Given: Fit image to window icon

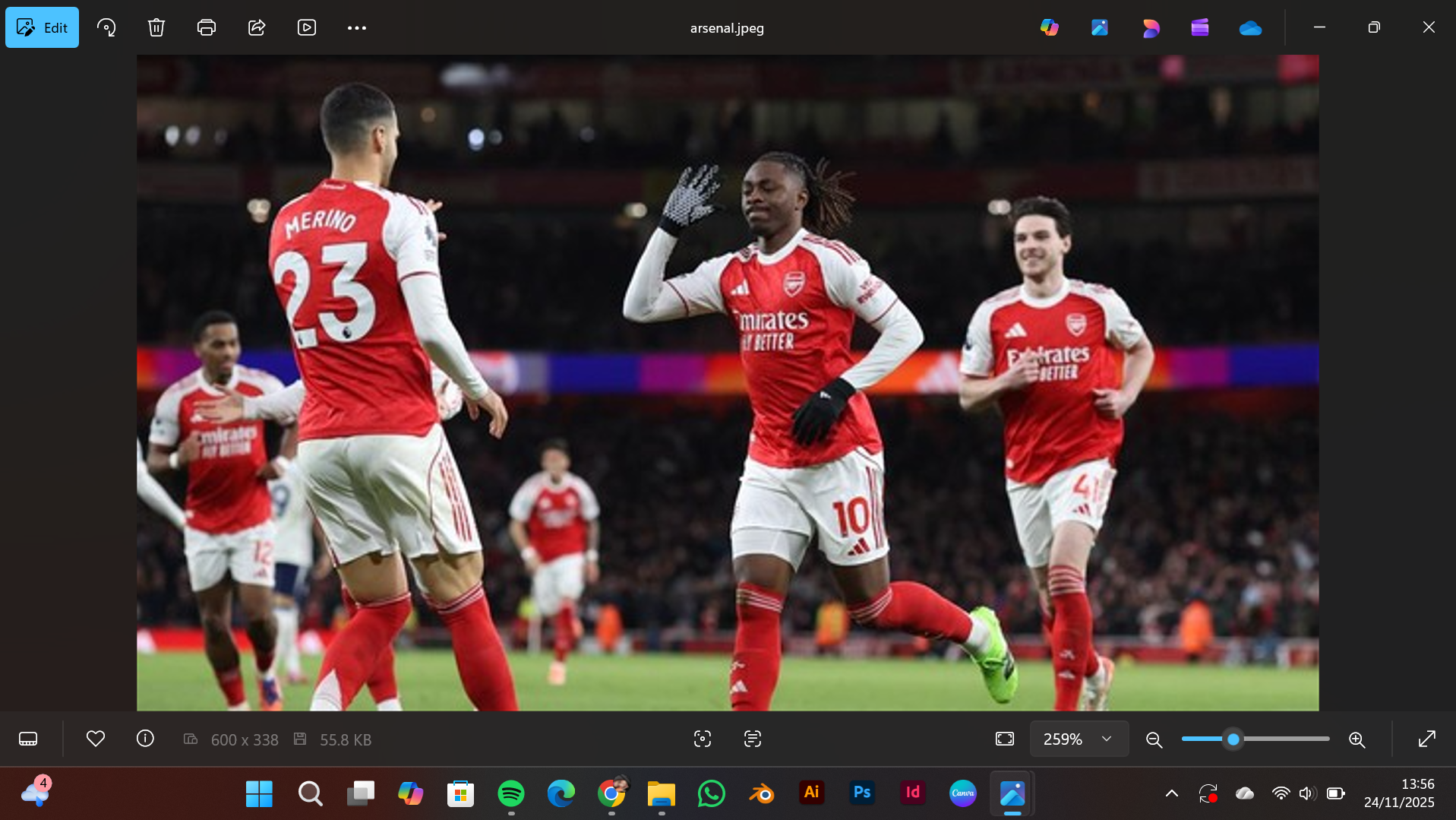Looking at the screenshot, I should pyautogui.click(x=1005, y=739).
